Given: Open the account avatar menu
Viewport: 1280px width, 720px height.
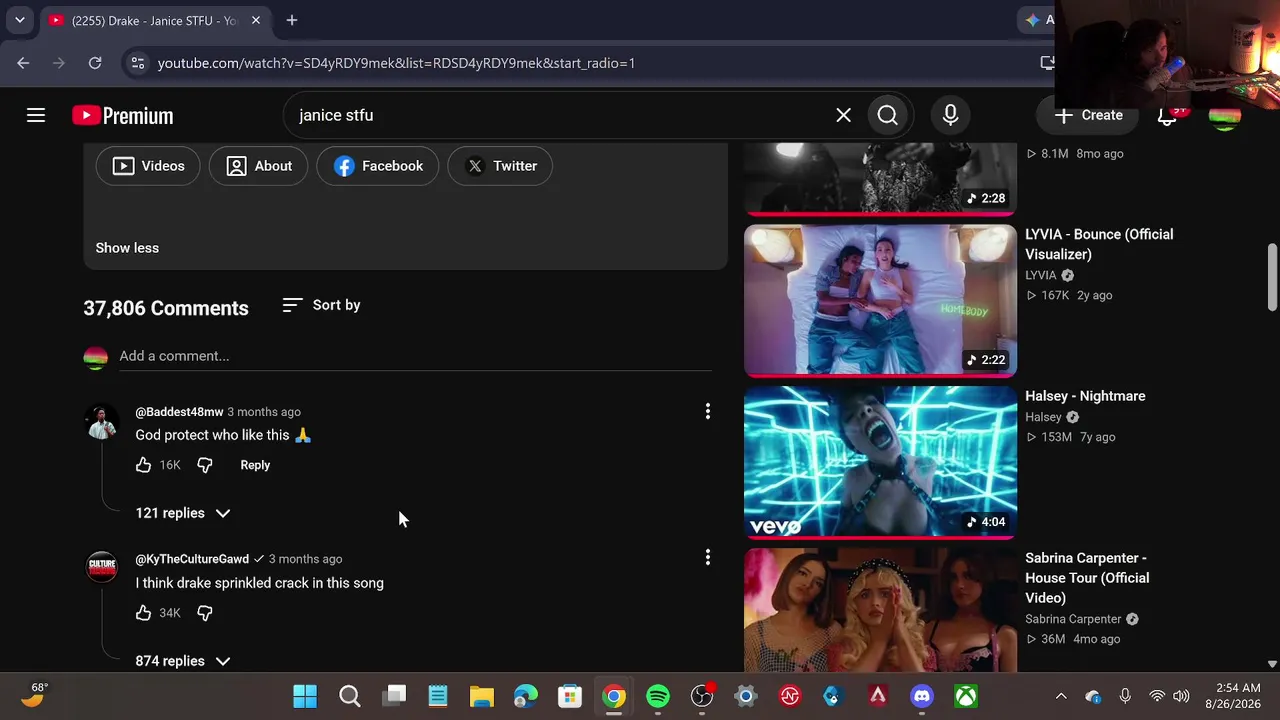Looking at the screenshot, I should [1225, 115].
